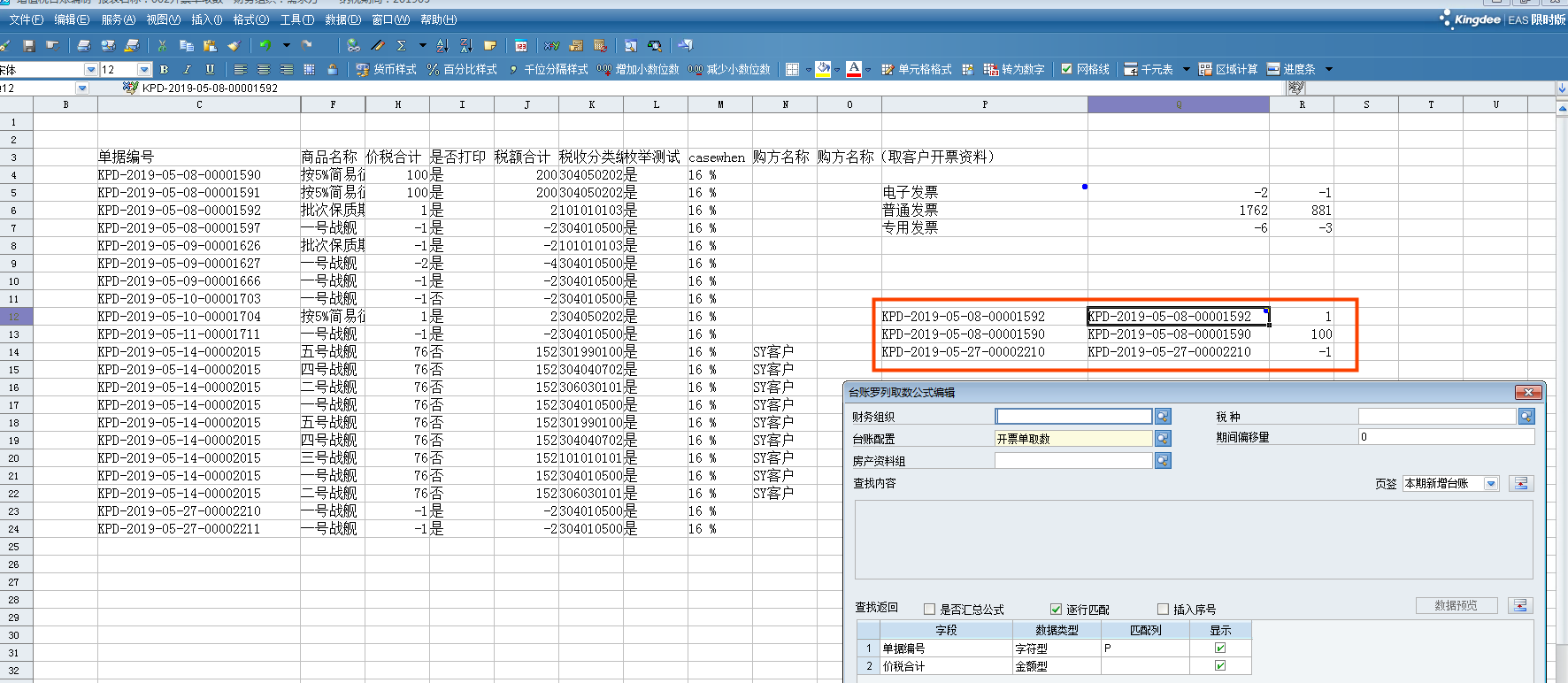Open the cell border style dropdown arrow
The image size is (1568, 683).
pos(808,69)
